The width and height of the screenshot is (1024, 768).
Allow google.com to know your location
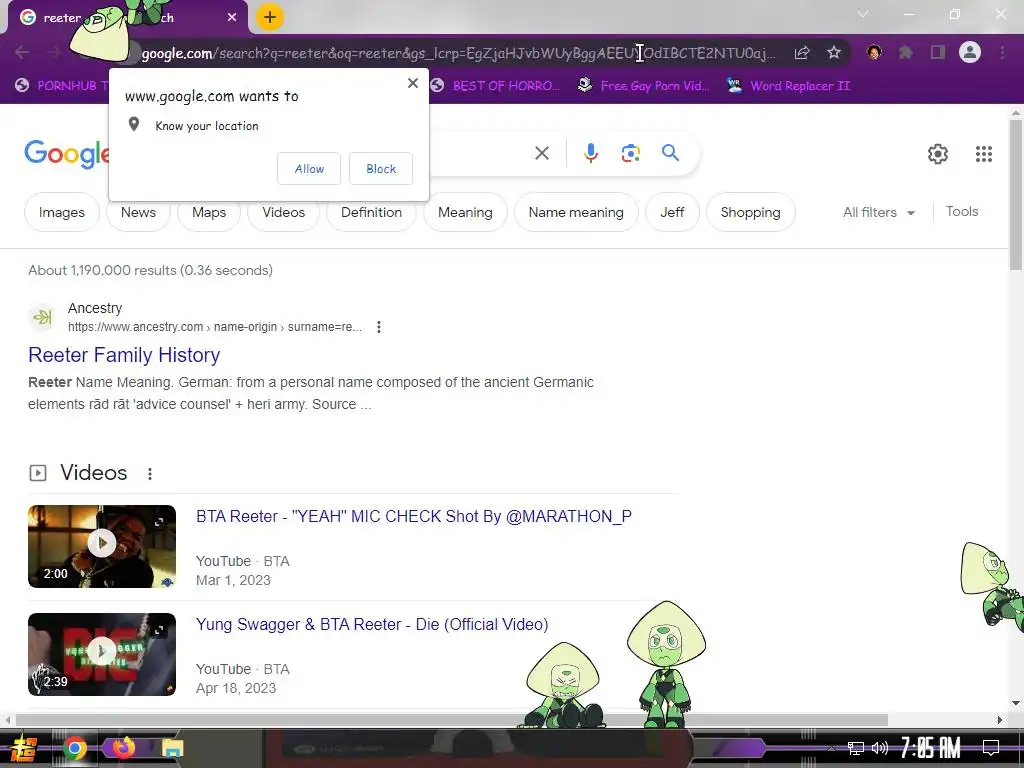309,168
